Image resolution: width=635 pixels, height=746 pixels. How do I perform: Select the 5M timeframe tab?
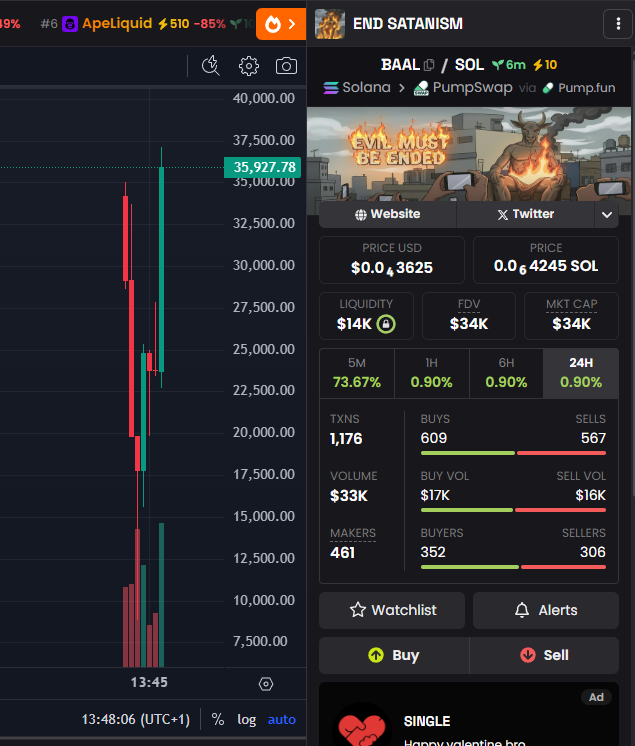(x=357, y=373)
